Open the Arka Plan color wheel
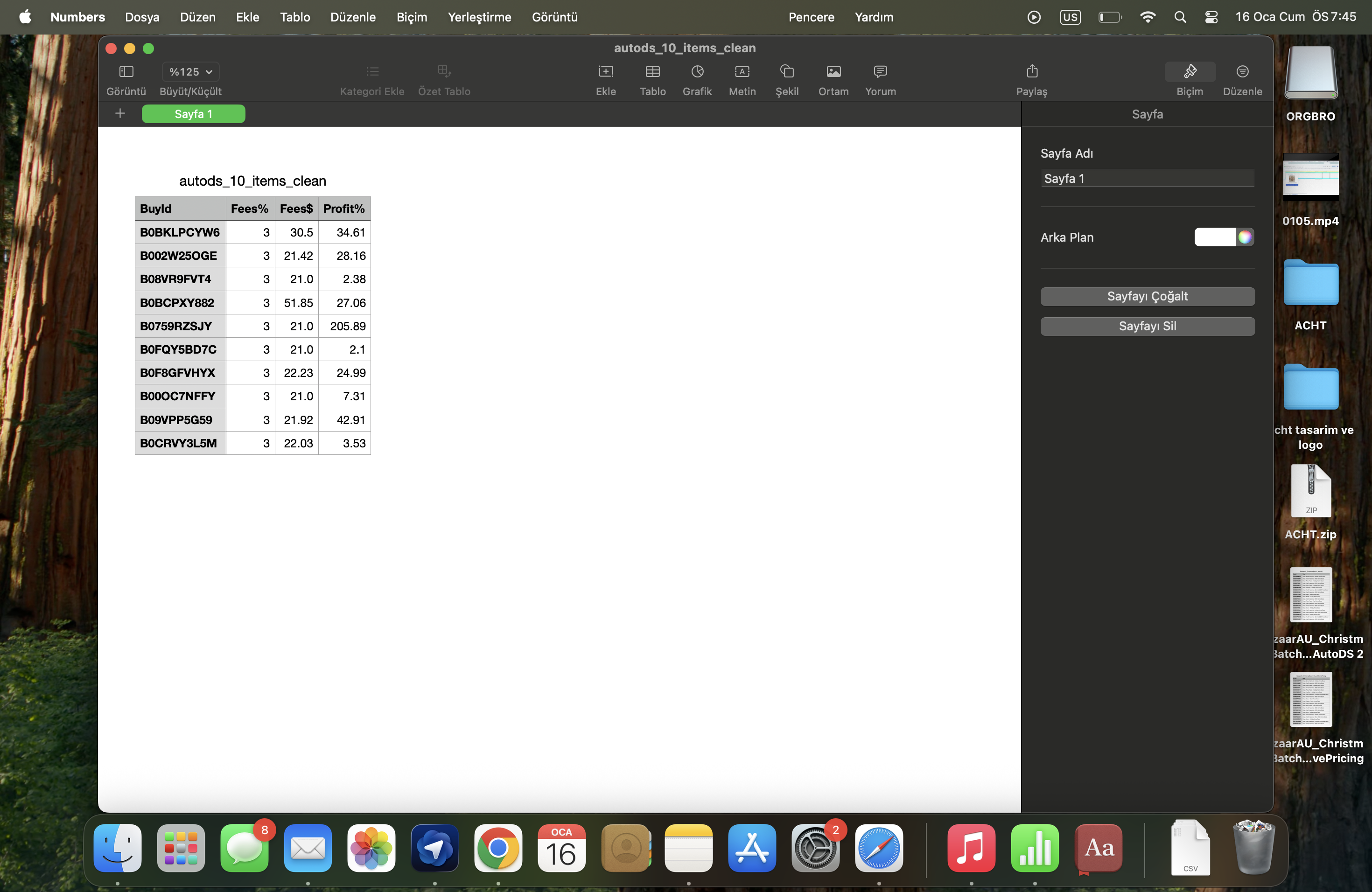The width and height of the screenshot is (1372, 892). click(x=1245, y=237)
